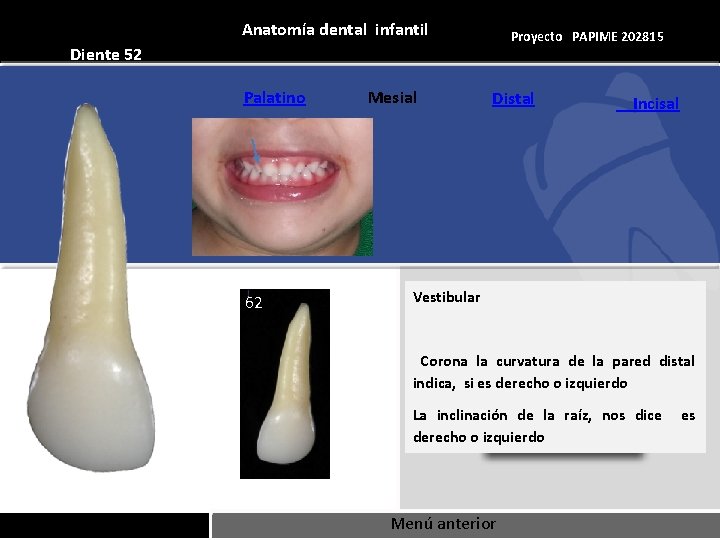Click the Menú anterior button
The image size is (720, 540).
click(465, 524)
